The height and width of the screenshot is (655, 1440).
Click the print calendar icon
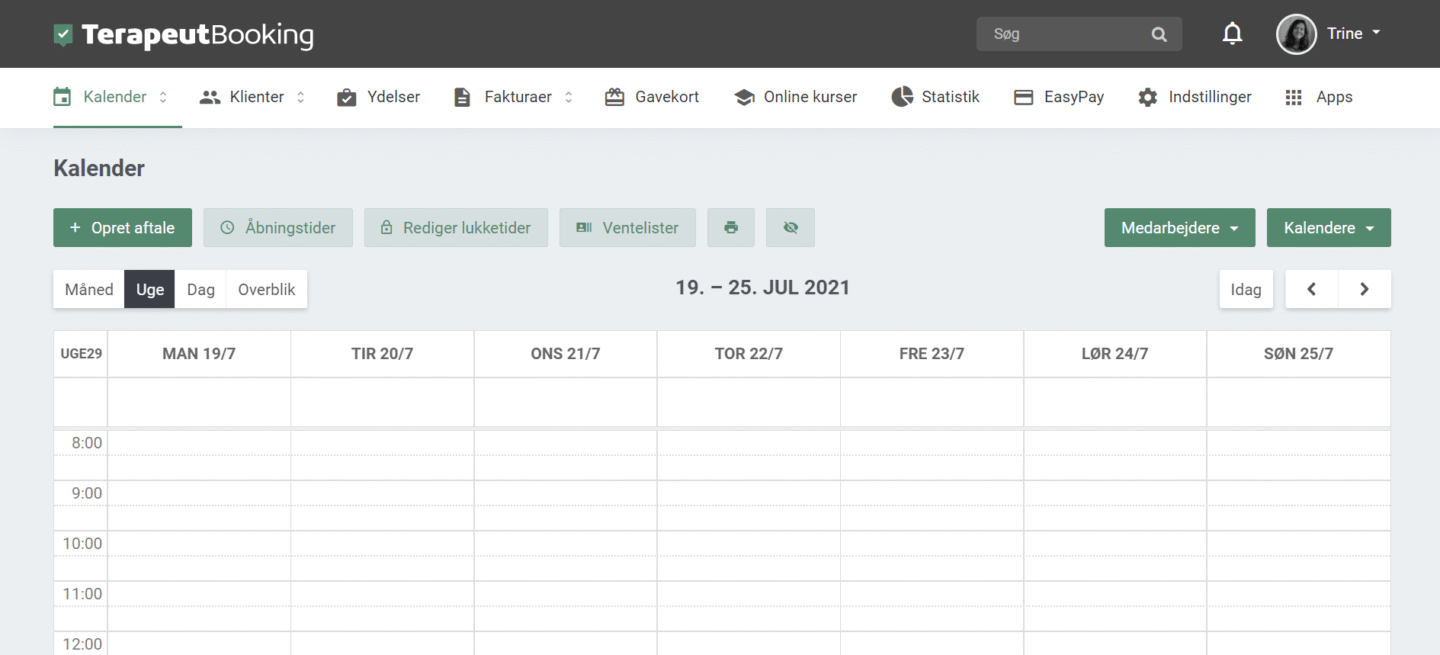pyautogui.click(x=731, y=228)
